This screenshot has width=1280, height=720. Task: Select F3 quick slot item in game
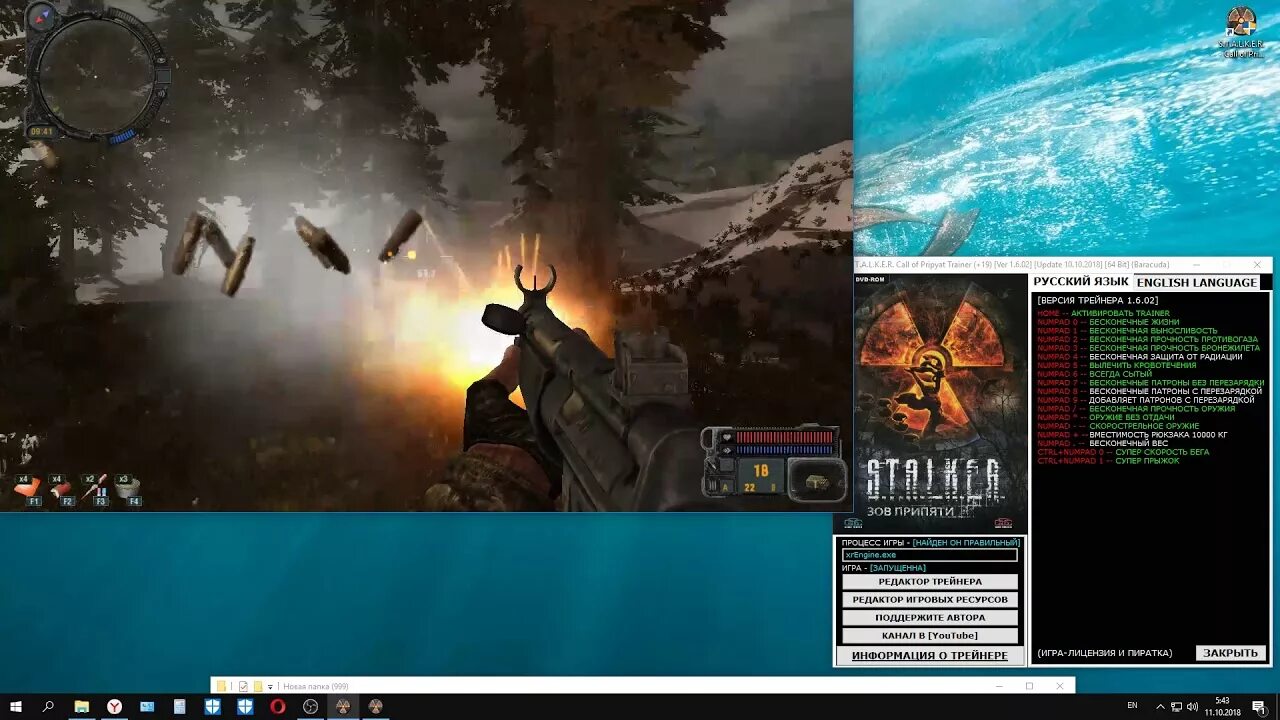click(95, 490)
